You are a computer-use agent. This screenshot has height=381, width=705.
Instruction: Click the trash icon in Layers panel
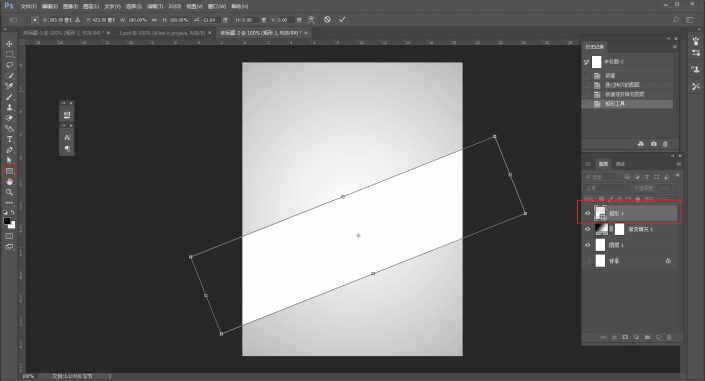[669, 337]
